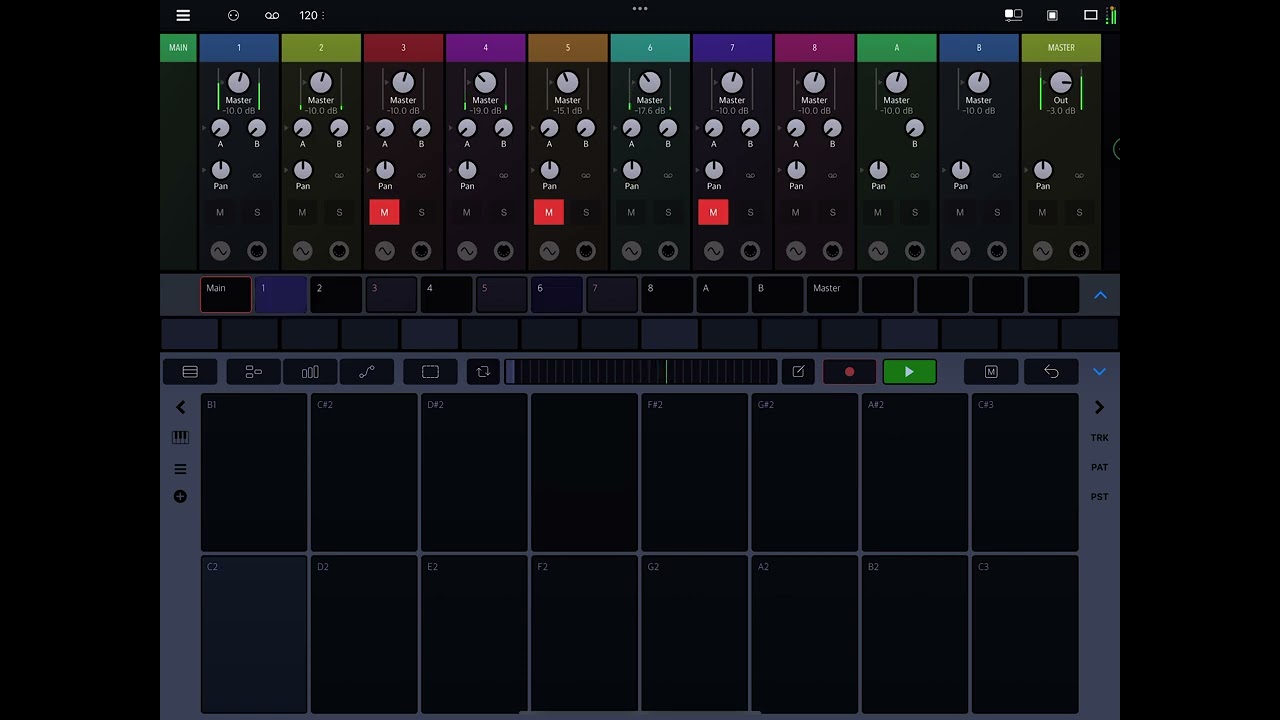Unmute channel 3 with its red M button
This screenshot has width=1280, height=720.
point(384,212)
